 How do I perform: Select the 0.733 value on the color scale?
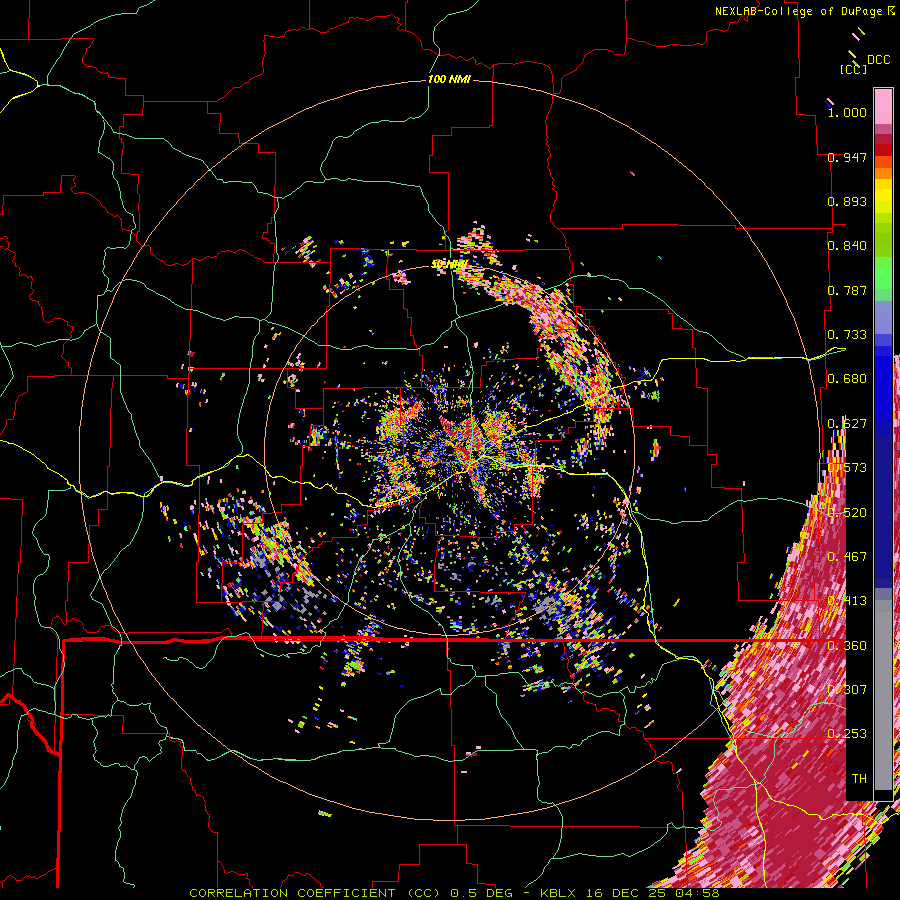pos(847,335)
